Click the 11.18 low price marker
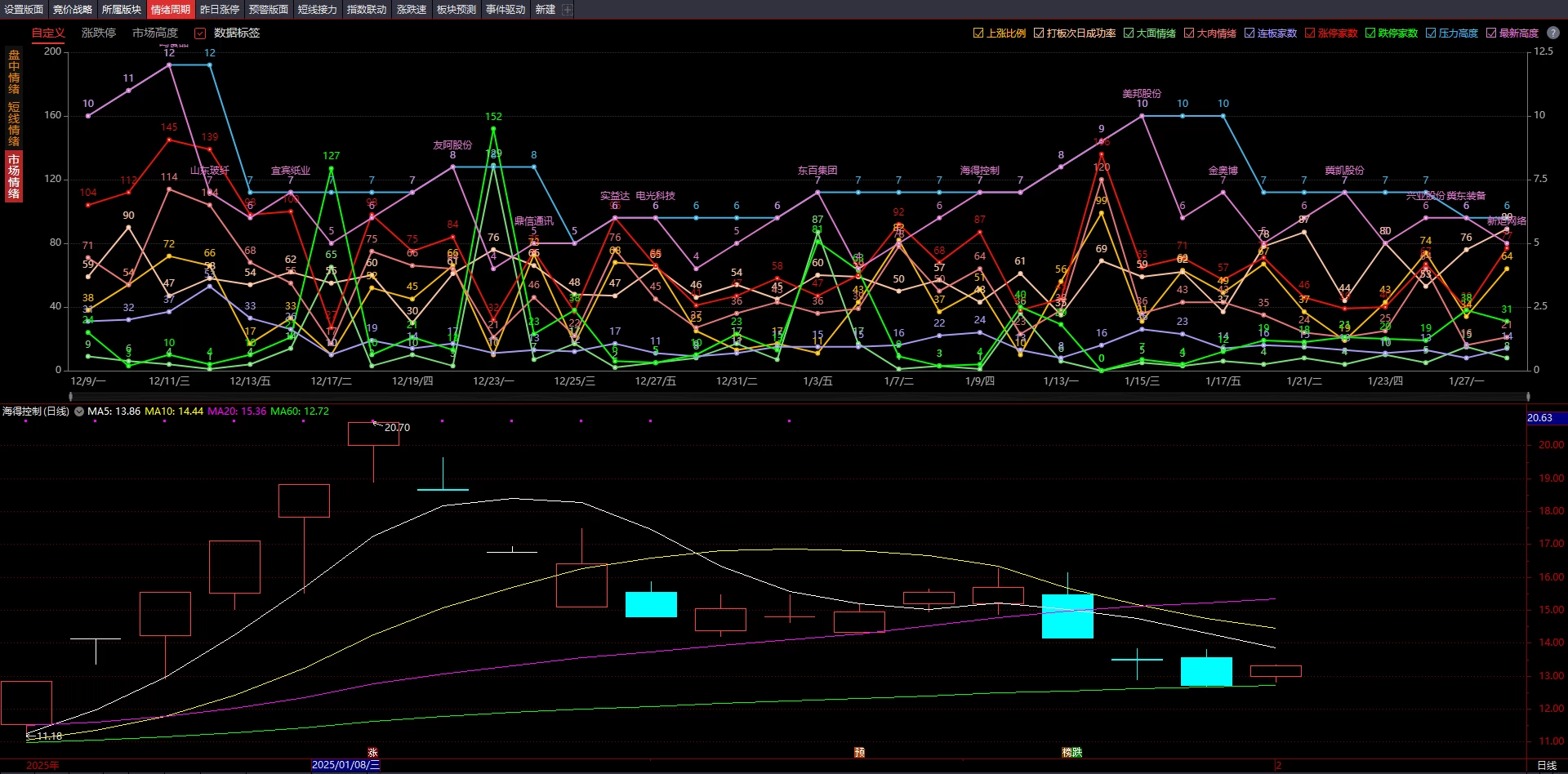Screen dimensions: 1568x774 [49, 736]
